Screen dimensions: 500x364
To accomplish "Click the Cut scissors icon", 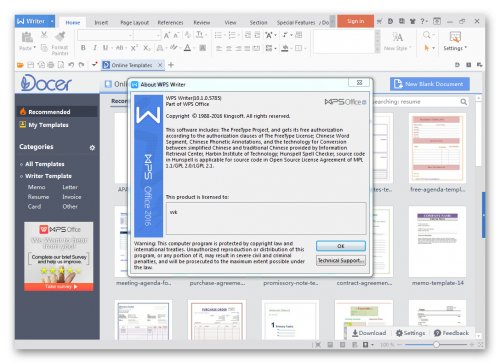I will click(x=44, y=35).
